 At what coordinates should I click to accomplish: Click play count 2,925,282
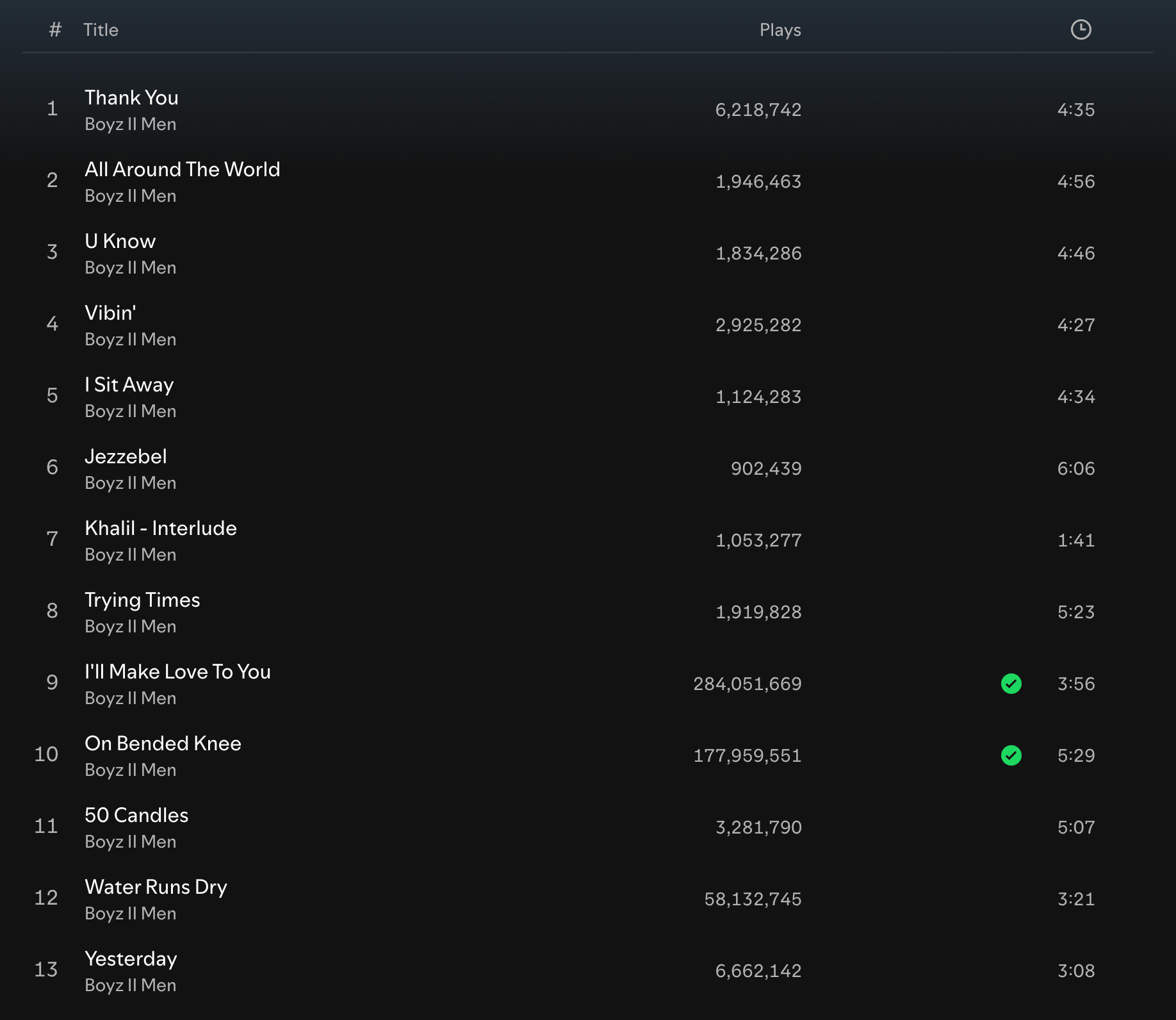tap(758, 325)
